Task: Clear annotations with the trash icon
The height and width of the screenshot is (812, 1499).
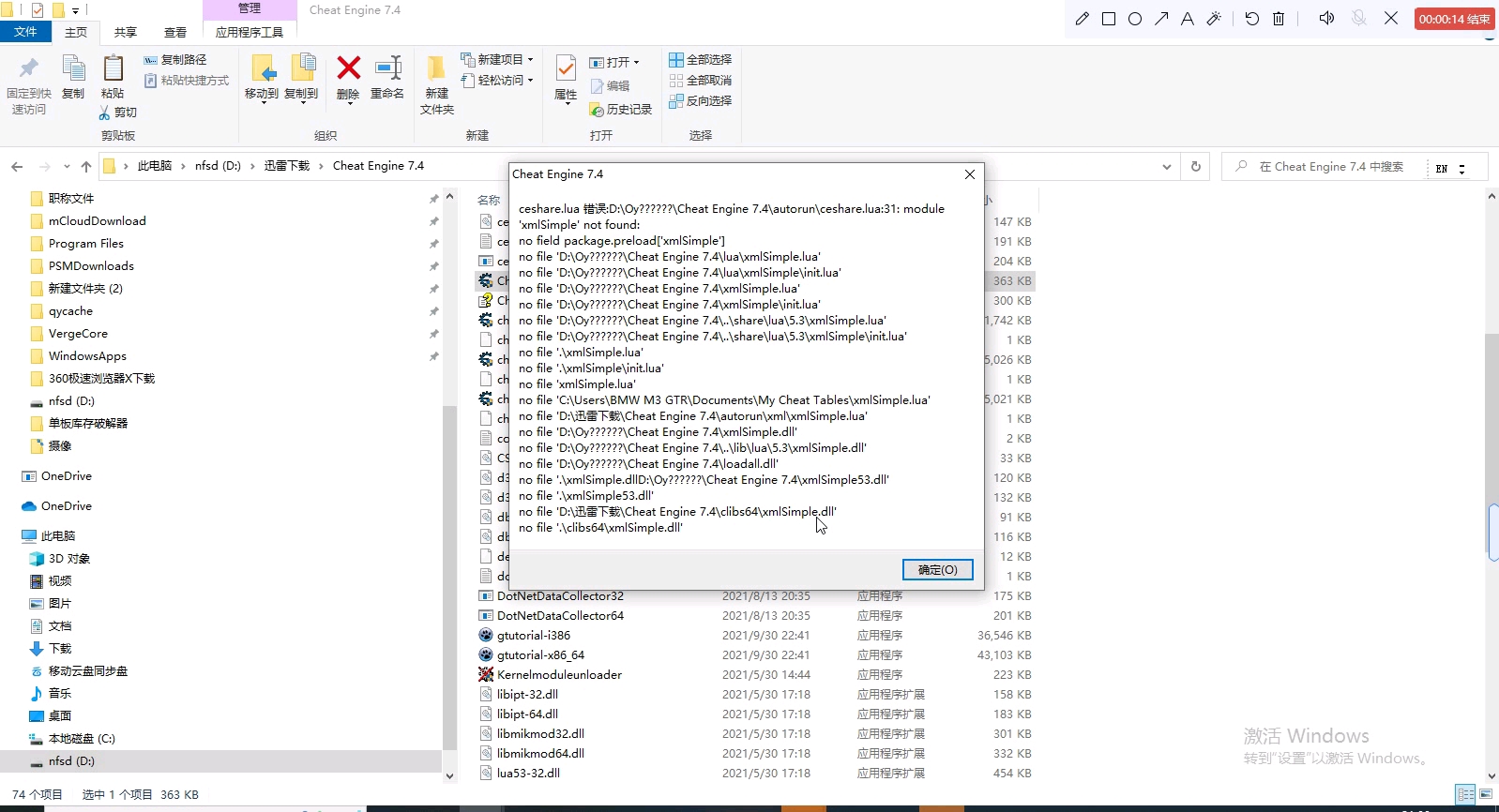Action: click(x=1279, y=19)
